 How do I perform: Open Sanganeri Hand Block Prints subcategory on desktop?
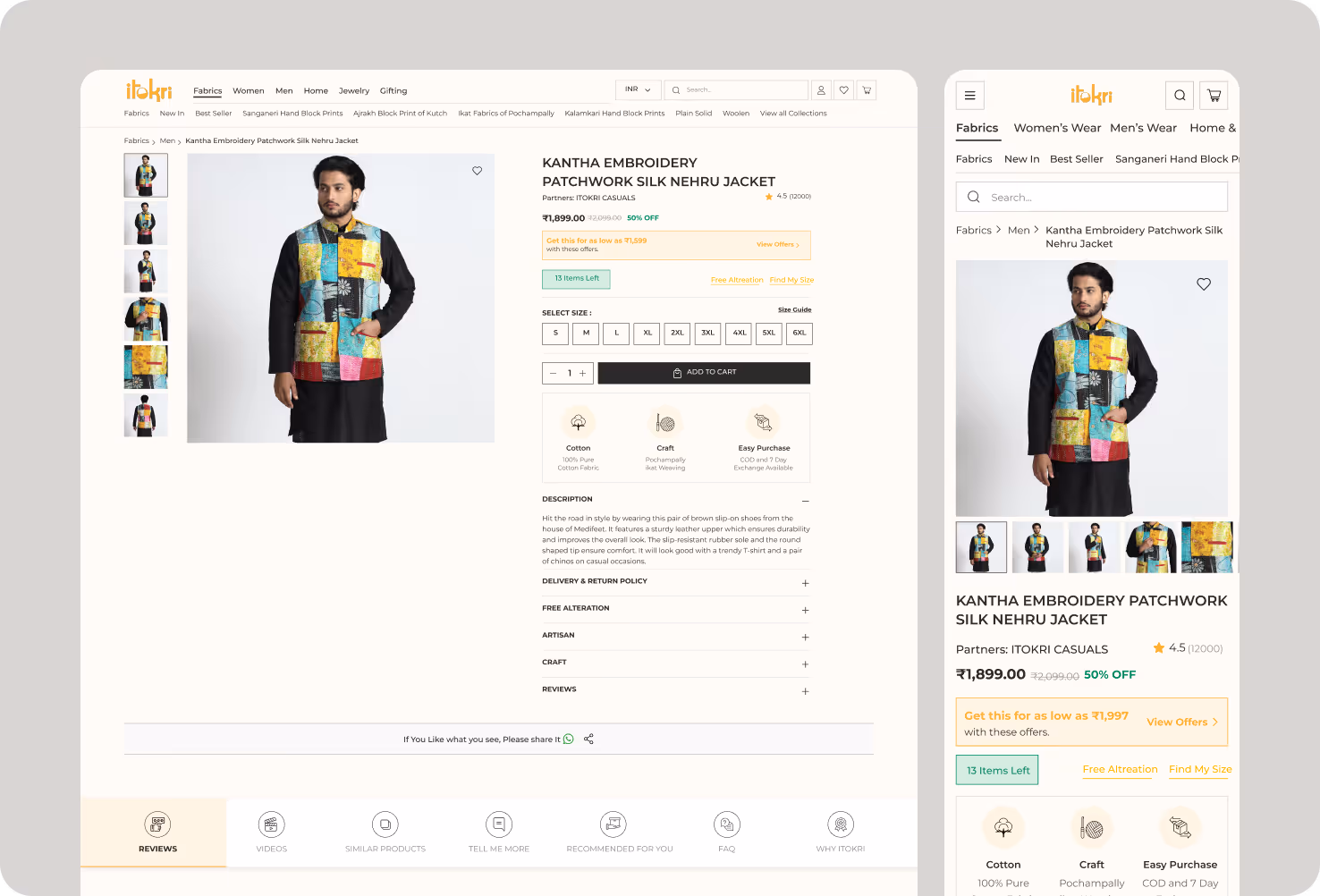pos(292,114)
